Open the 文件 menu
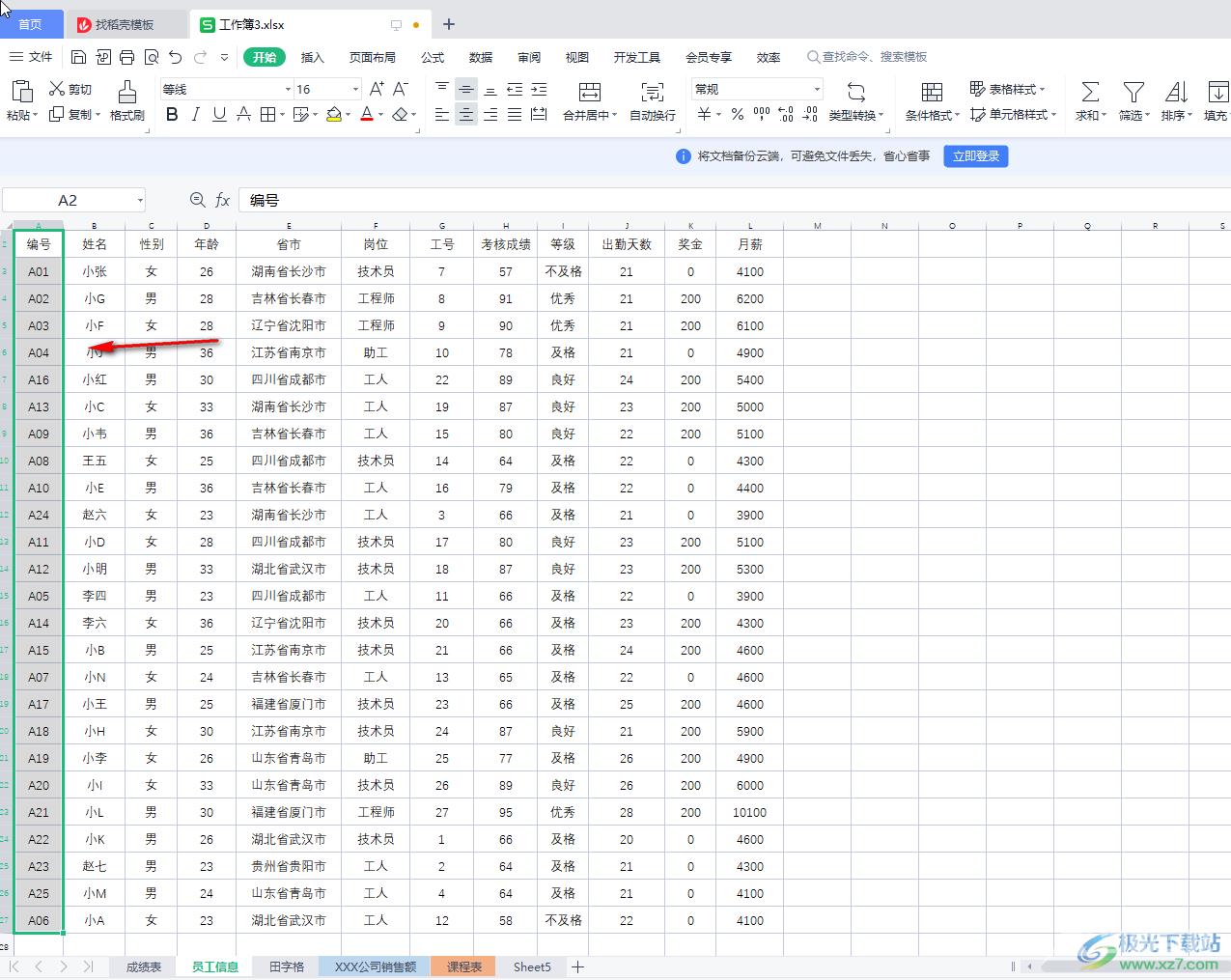Image resolution: width=1231 pixels, height=980 pixels. tap(31, 57)
